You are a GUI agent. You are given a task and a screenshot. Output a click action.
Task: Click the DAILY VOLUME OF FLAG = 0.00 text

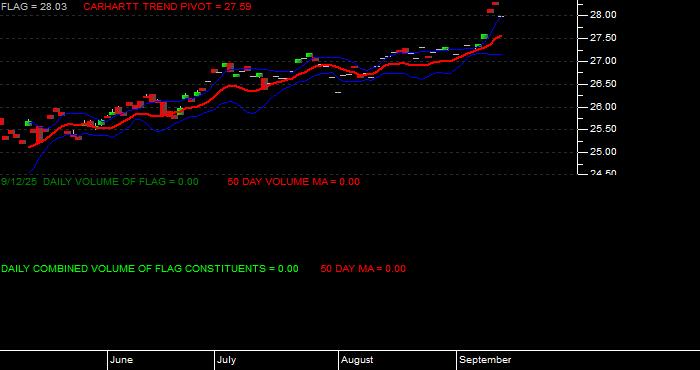pyautogui.click(x=121, y=182)
